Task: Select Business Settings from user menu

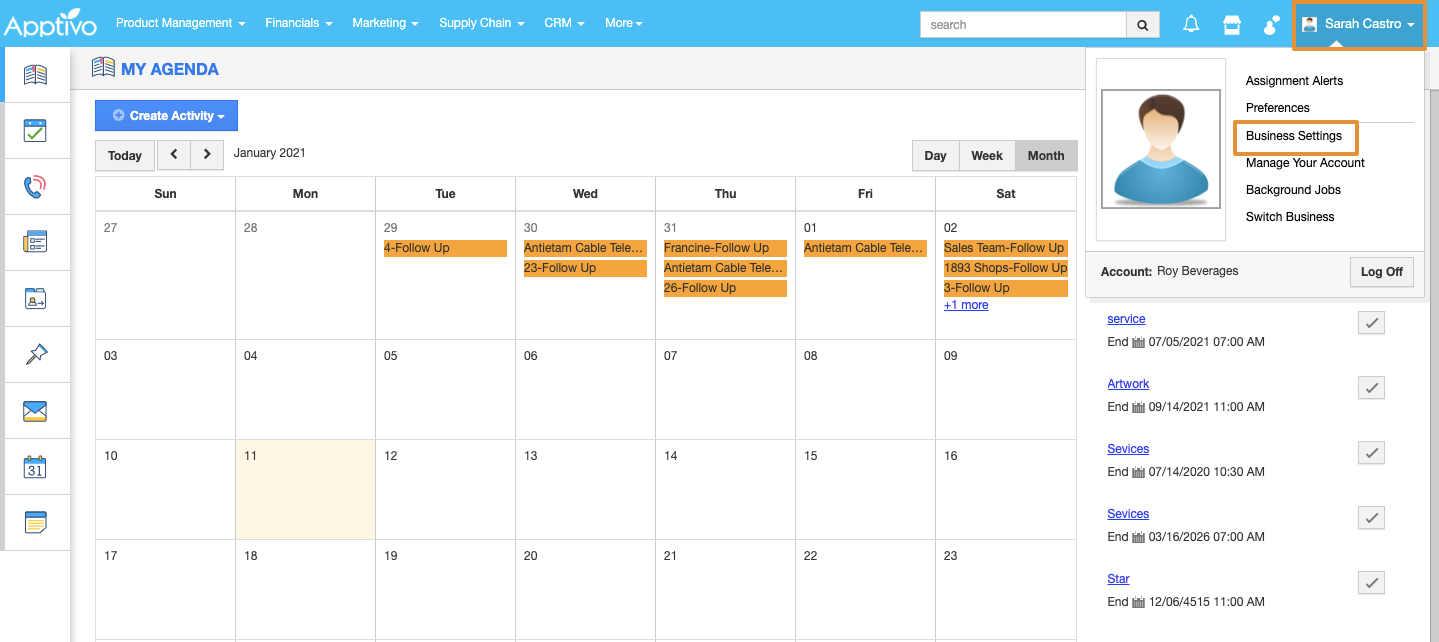Action: [x=1294, y=136]
